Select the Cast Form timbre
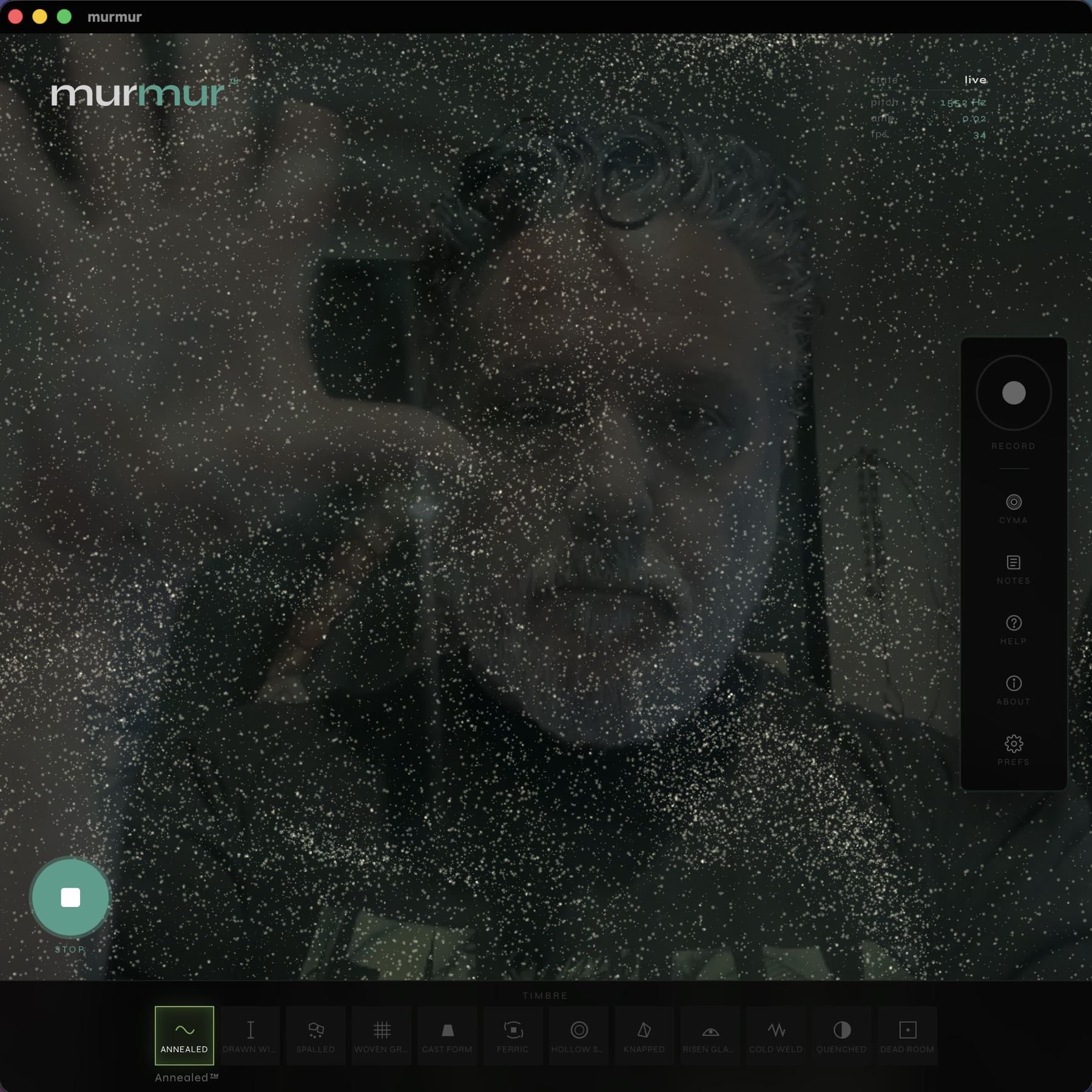This screenshot has height=1092, width=1092. pos(447,1035)
